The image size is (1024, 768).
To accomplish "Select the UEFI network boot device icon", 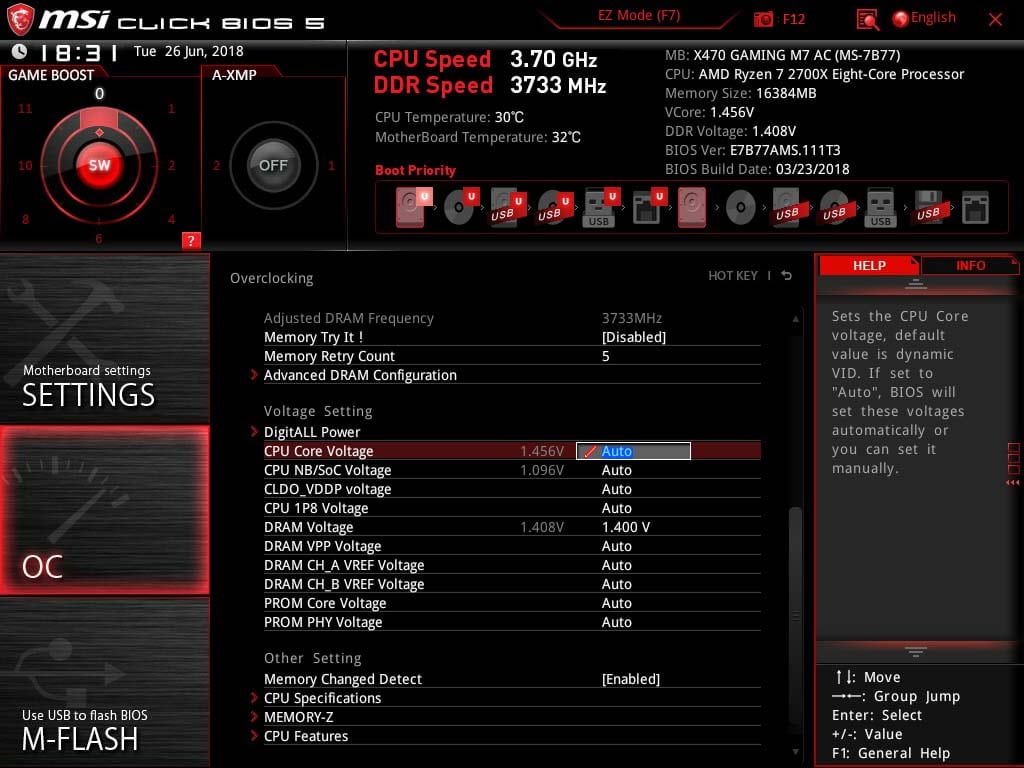I will tap(648, 208).
